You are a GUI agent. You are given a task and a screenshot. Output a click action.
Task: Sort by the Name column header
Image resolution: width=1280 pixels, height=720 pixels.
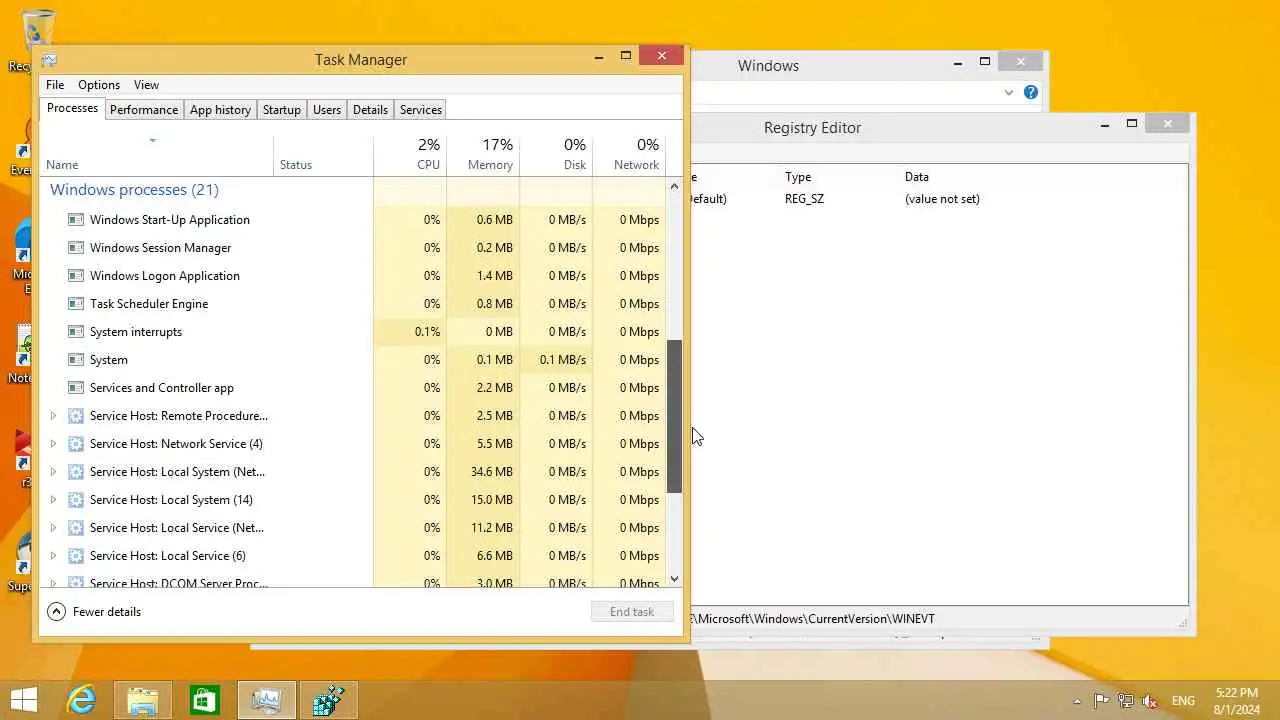tap(157, 154)
